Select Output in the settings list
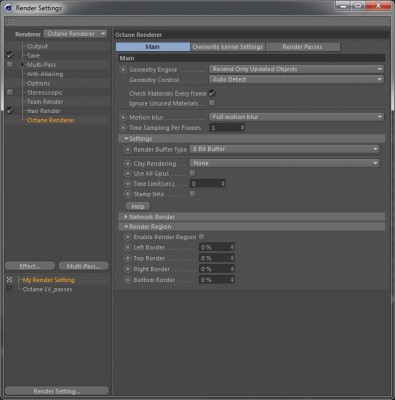The width and height of the screenshot is (395, 400). pyautogui.click(x=37, y=46)
